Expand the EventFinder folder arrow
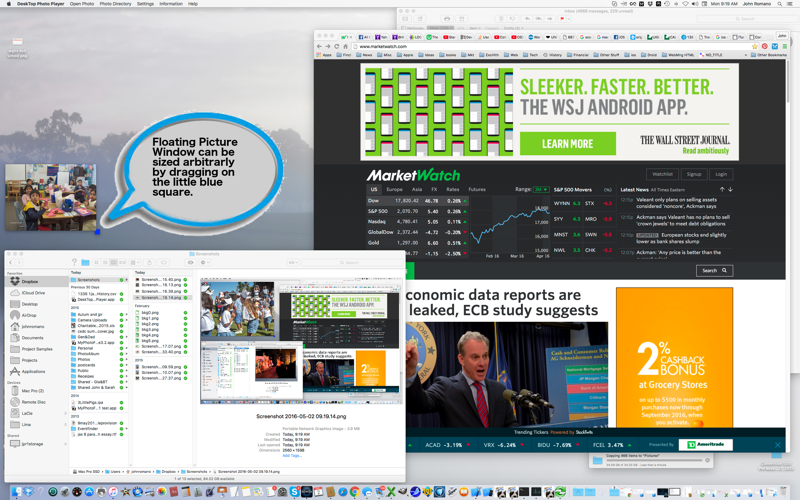 tap(127, 429)
